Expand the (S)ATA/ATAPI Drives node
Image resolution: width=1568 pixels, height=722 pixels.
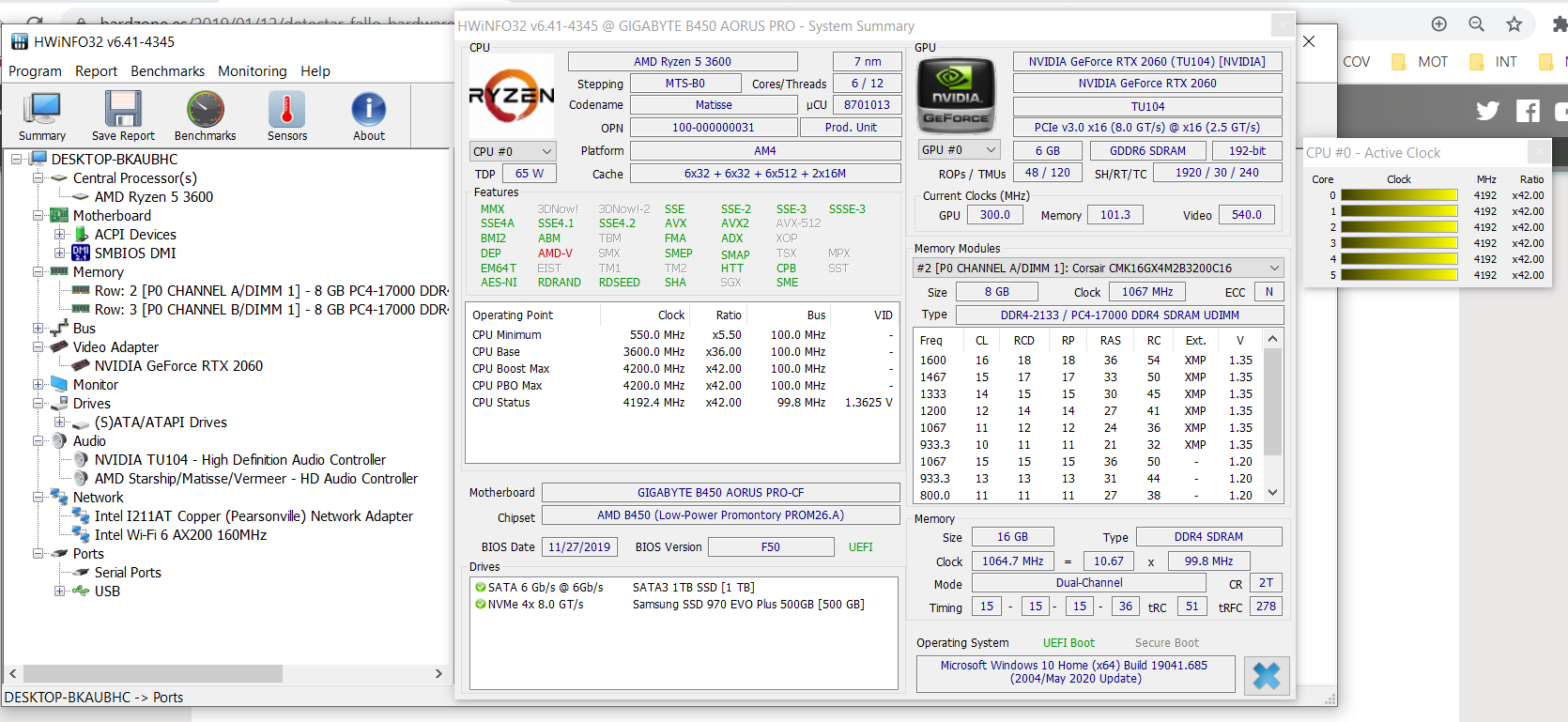point(59,422)
